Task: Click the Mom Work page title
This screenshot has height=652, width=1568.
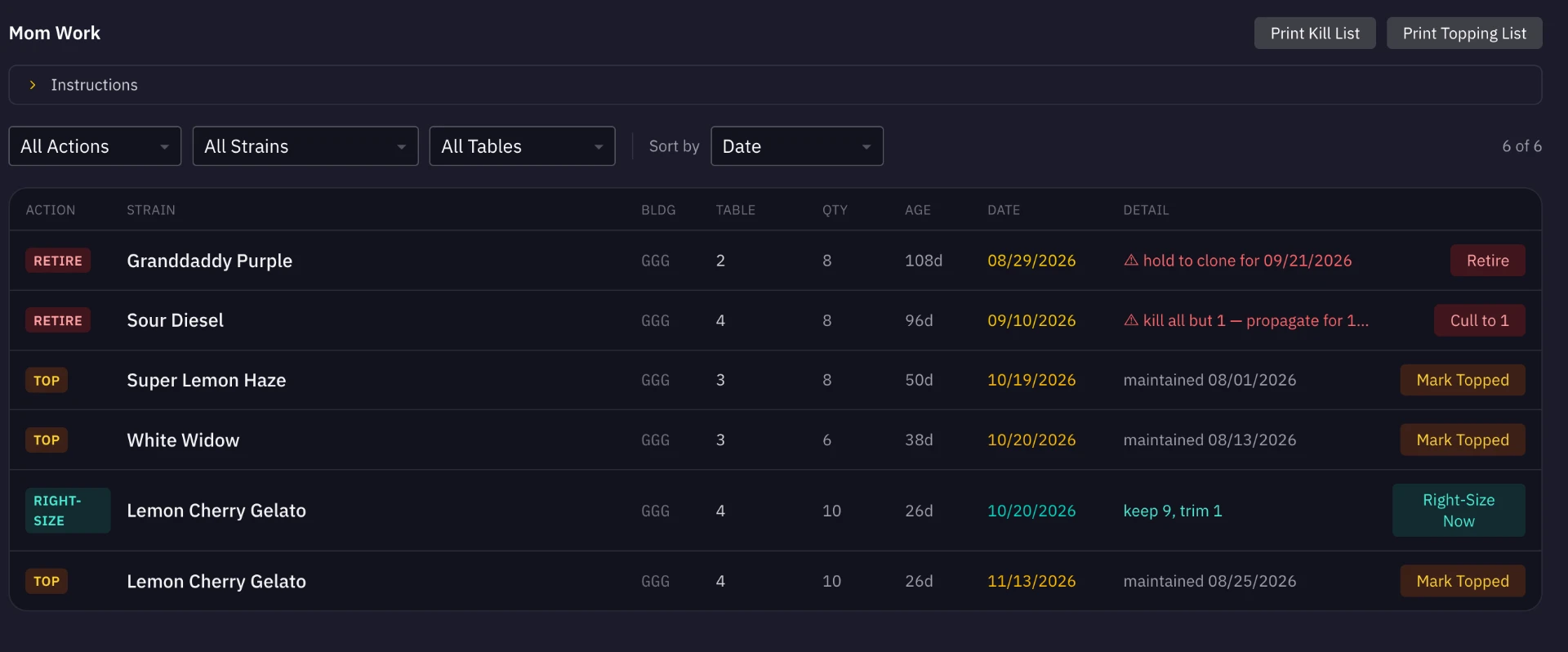Action: point(55,33)
